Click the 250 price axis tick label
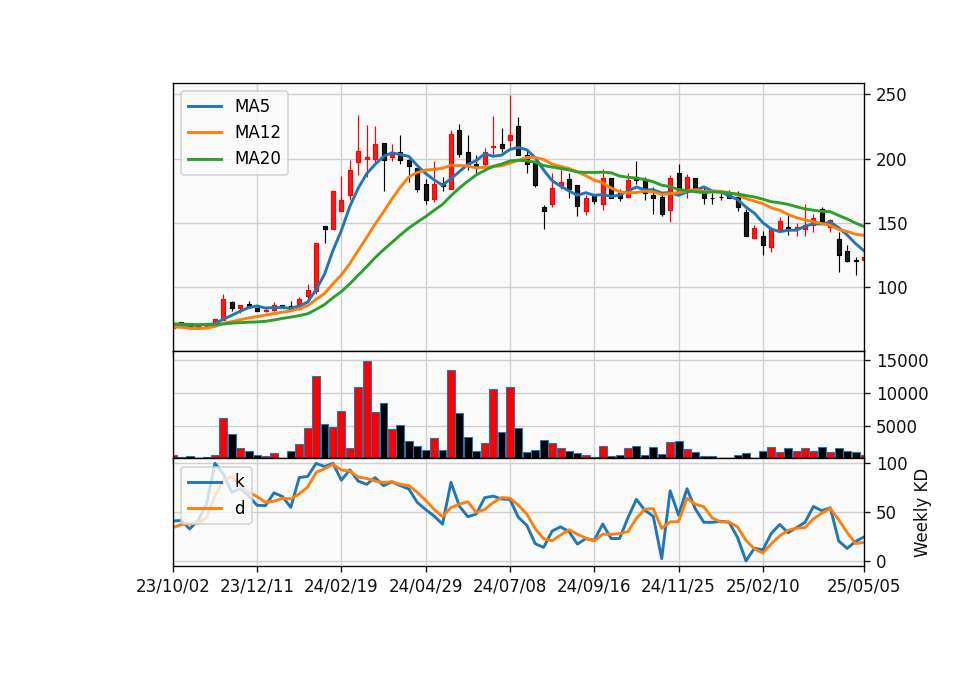Screen dimensions: 960x690 pos(891,96)
